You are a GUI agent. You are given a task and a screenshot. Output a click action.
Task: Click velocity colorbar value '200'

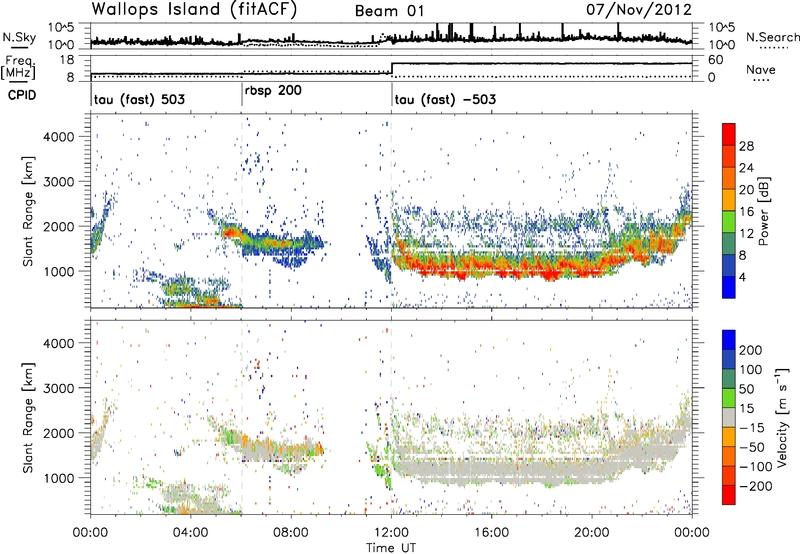751,350
